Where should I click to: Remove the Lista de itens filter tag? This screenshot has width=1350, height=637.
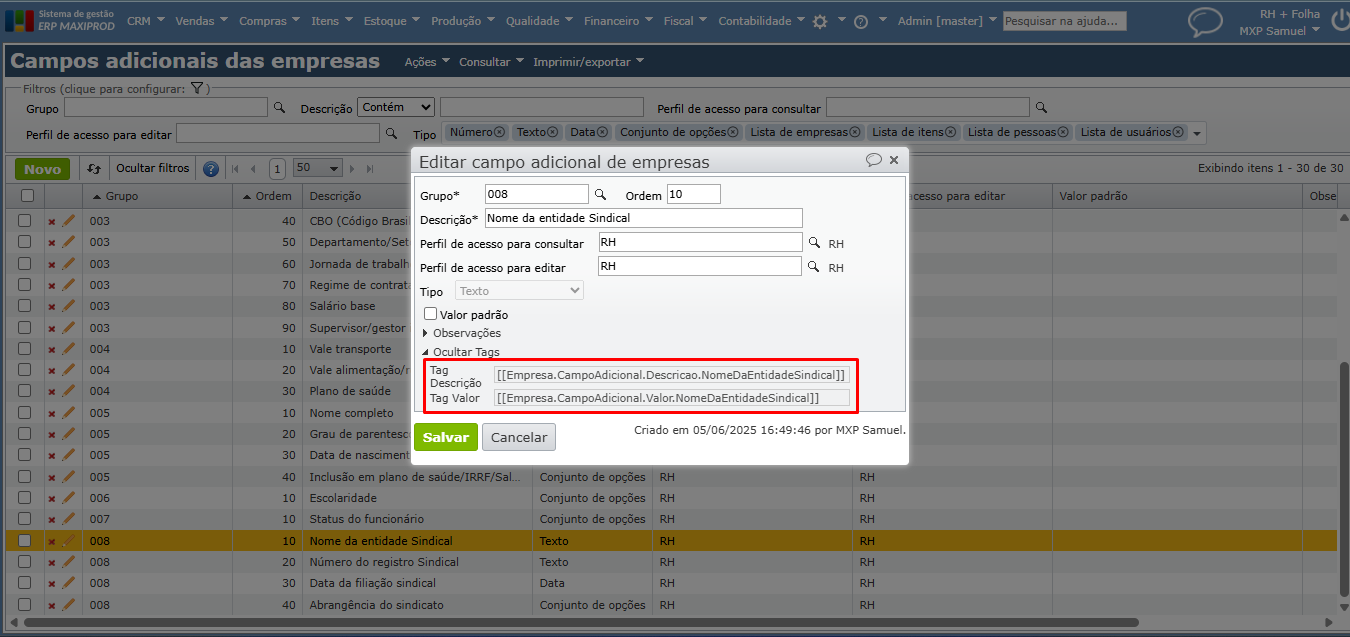tap(950, 132)
